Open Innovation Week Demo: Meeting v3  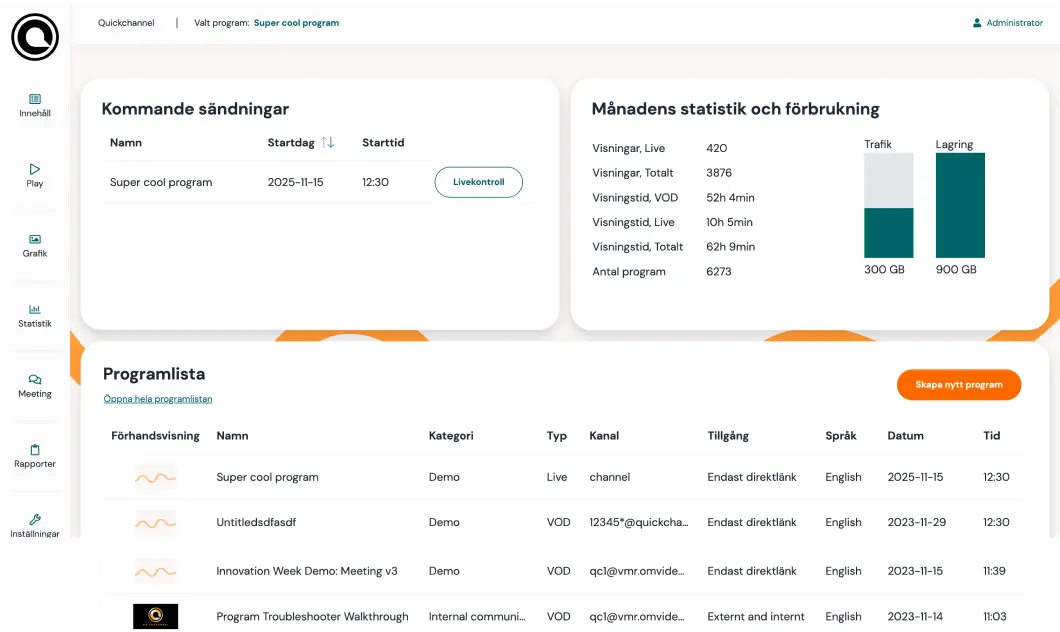307,571
